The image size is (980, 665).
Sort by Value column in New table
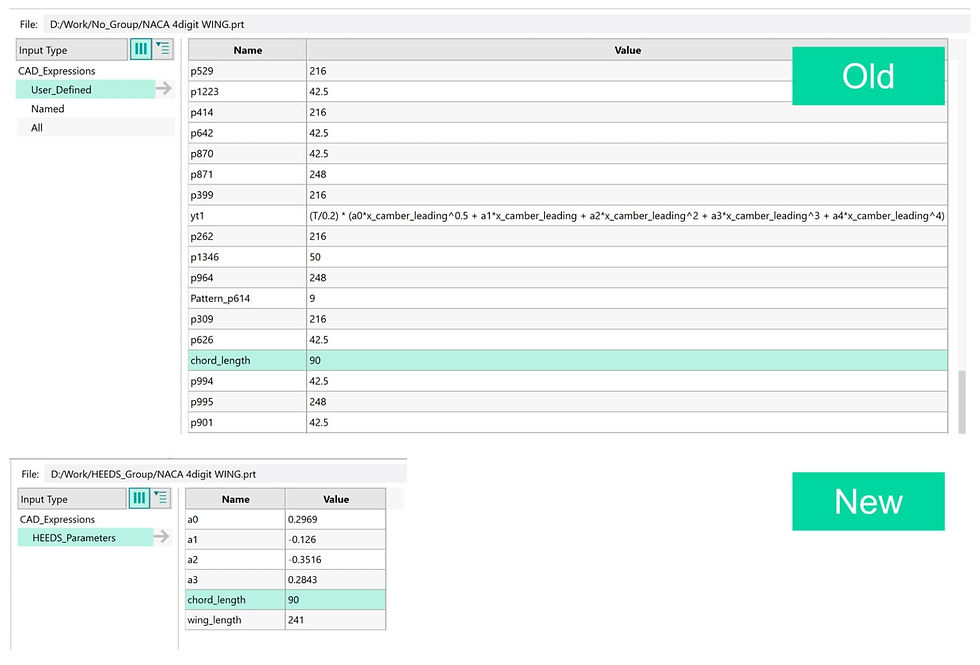(x=336, y=499)
